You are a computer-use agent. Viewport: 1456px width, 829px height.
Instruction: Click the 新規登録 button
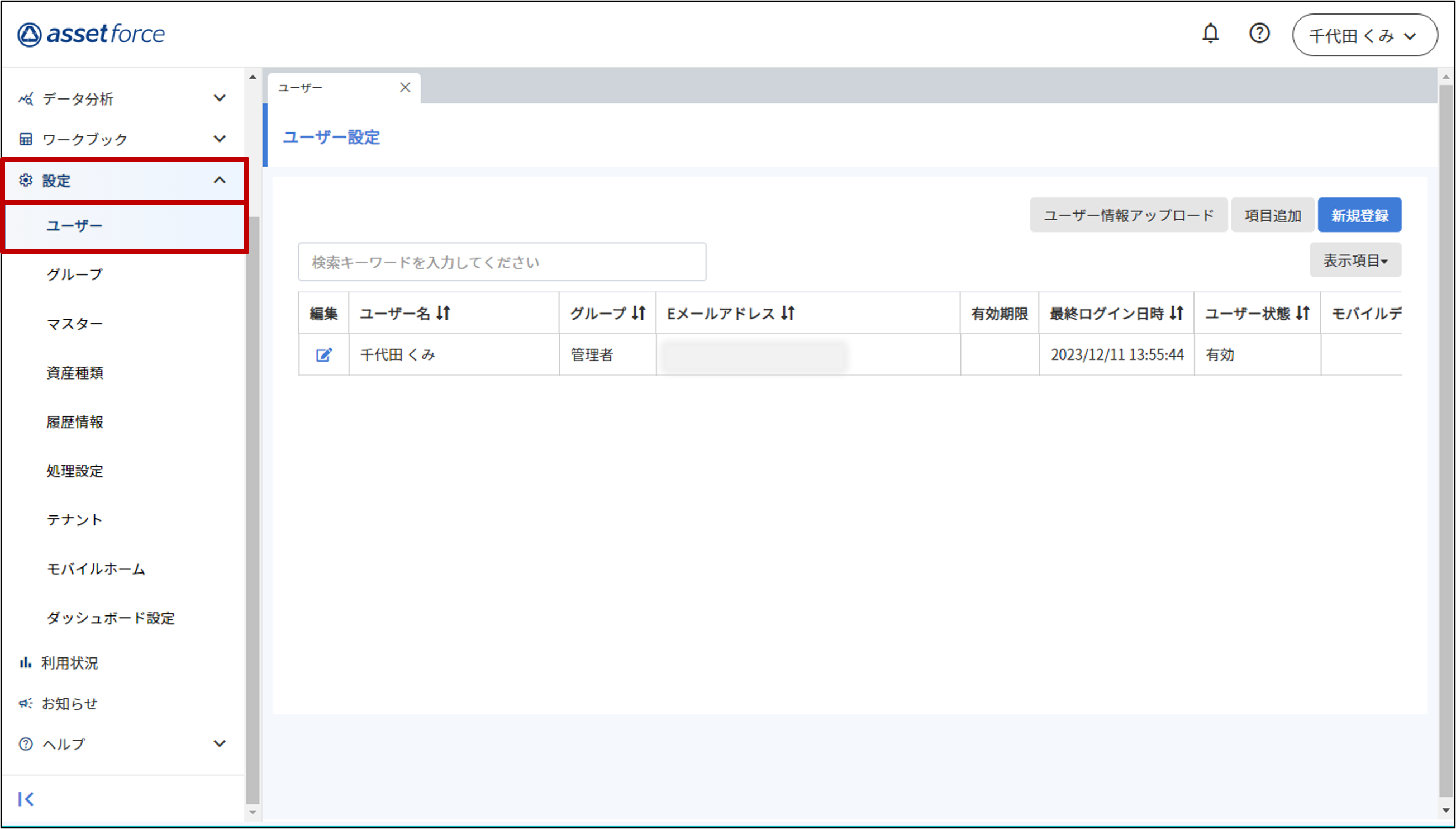[1359, 215]
